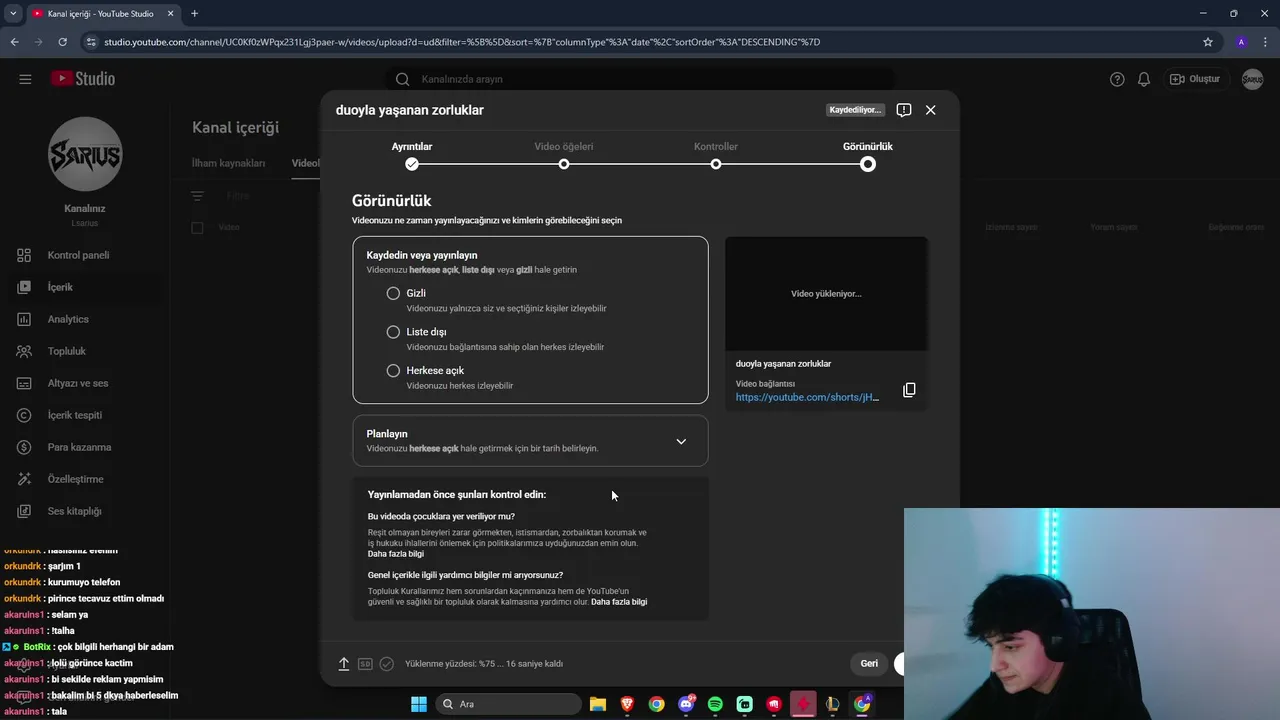Click the Oluştur create button
This screenshot has height=720, width=1280.
click(1195, 79)
